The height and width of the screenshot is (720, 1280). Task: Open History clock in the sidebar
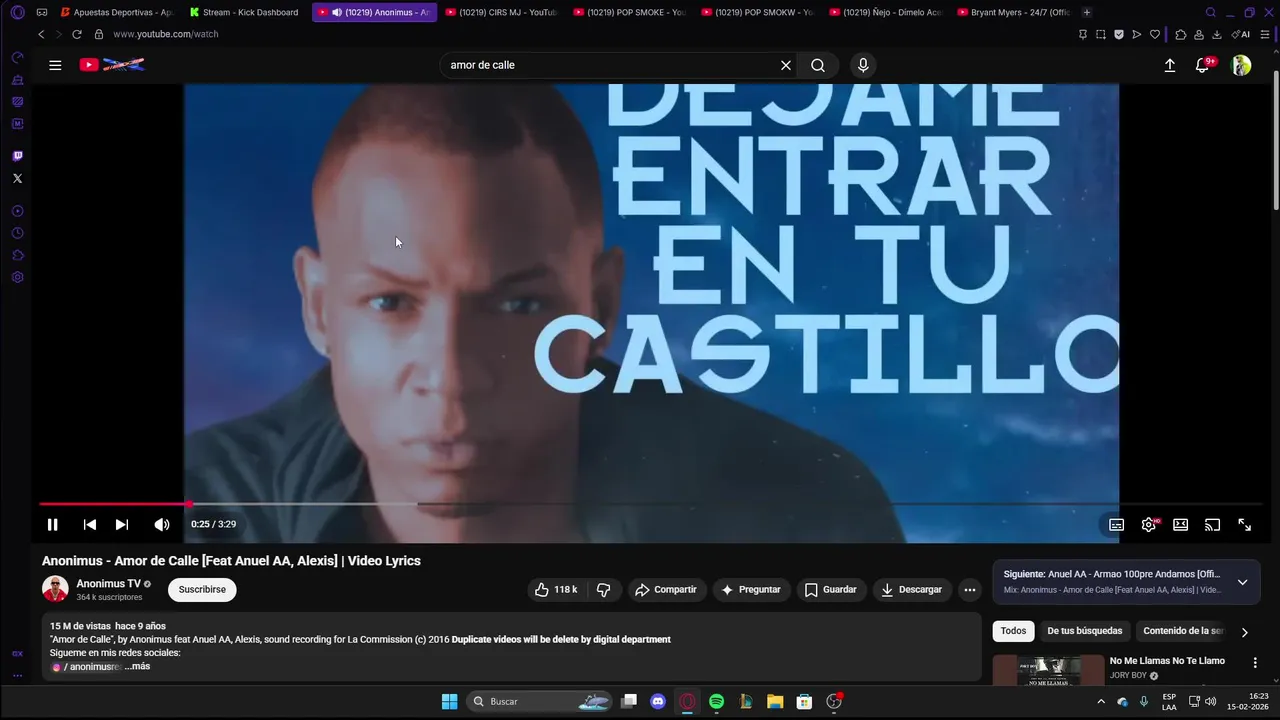pyautogui.click(x=17, y=233)
